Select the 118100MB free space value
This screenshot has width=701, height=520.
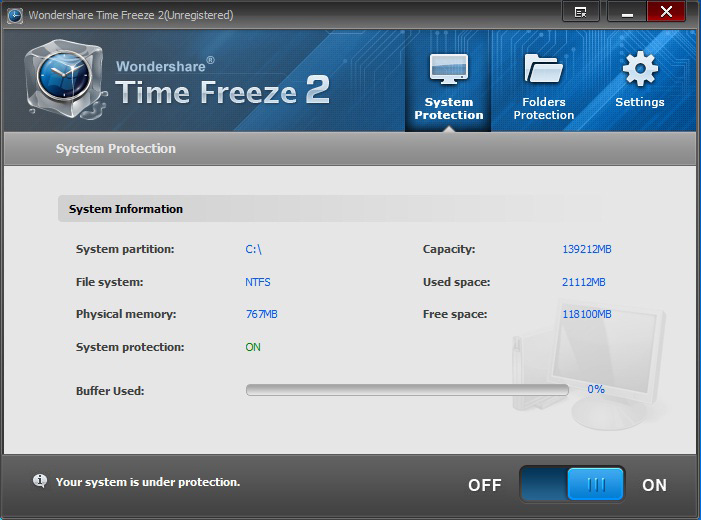coord(587,314)
